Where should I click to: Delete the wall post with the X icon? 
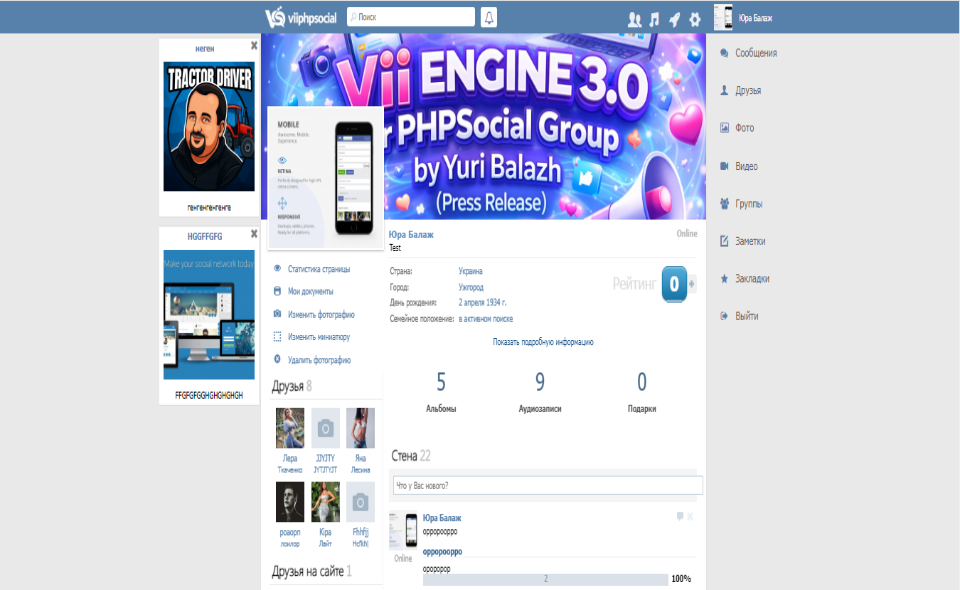coord(690,516)
